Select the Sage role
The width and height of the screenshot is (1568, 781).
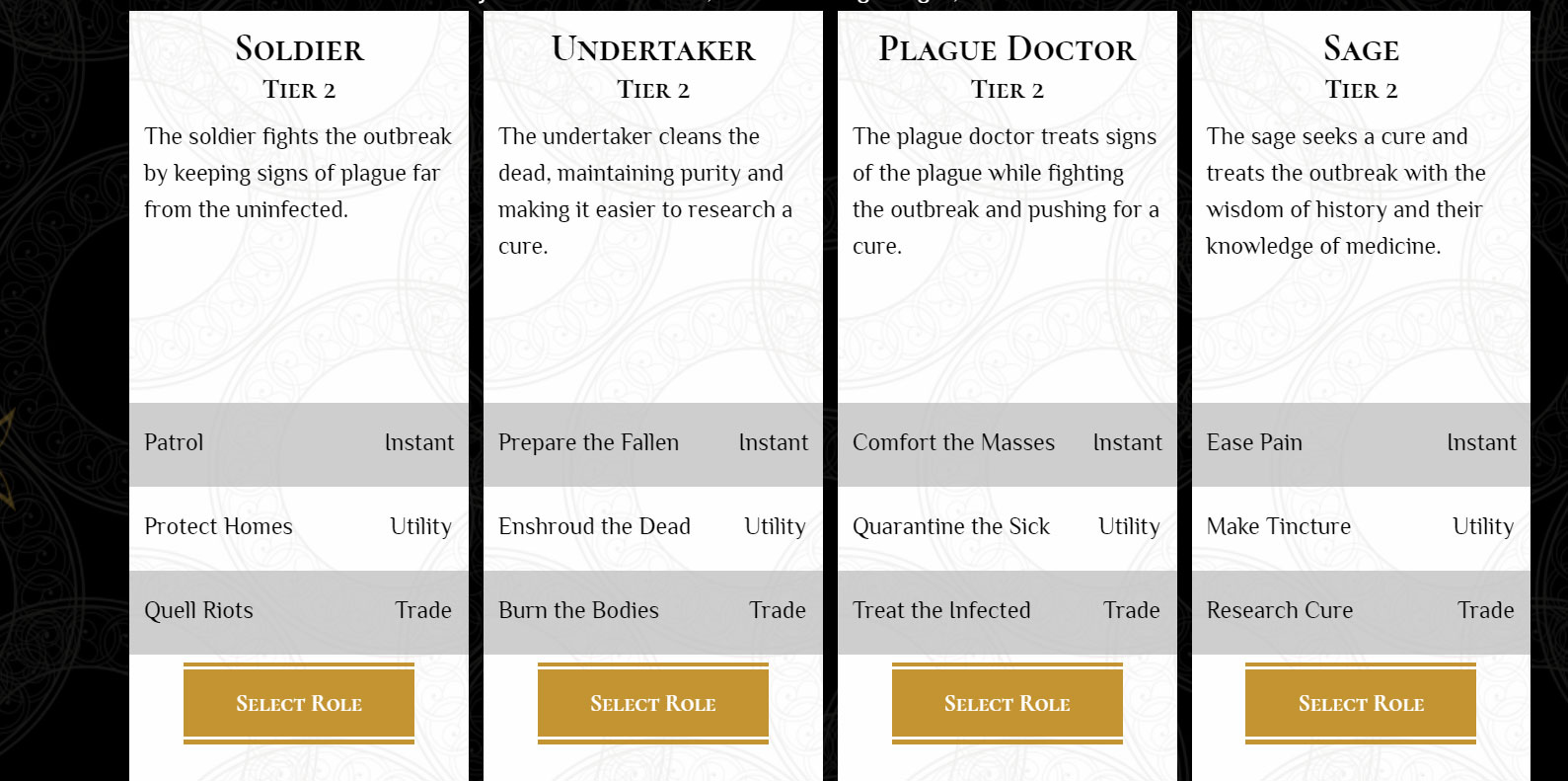click(x=1361, y=703)
